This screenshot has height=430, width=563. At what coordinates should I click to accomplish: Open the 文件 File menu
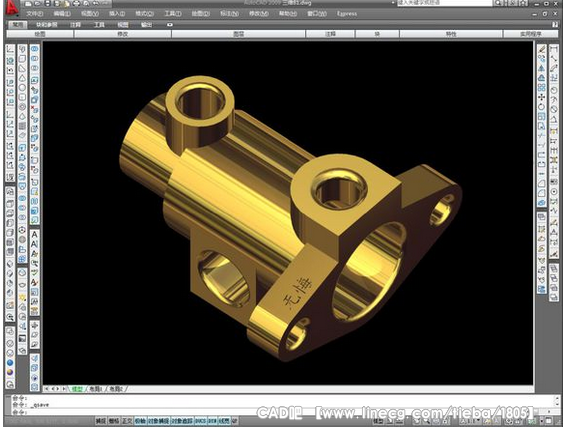35,14
